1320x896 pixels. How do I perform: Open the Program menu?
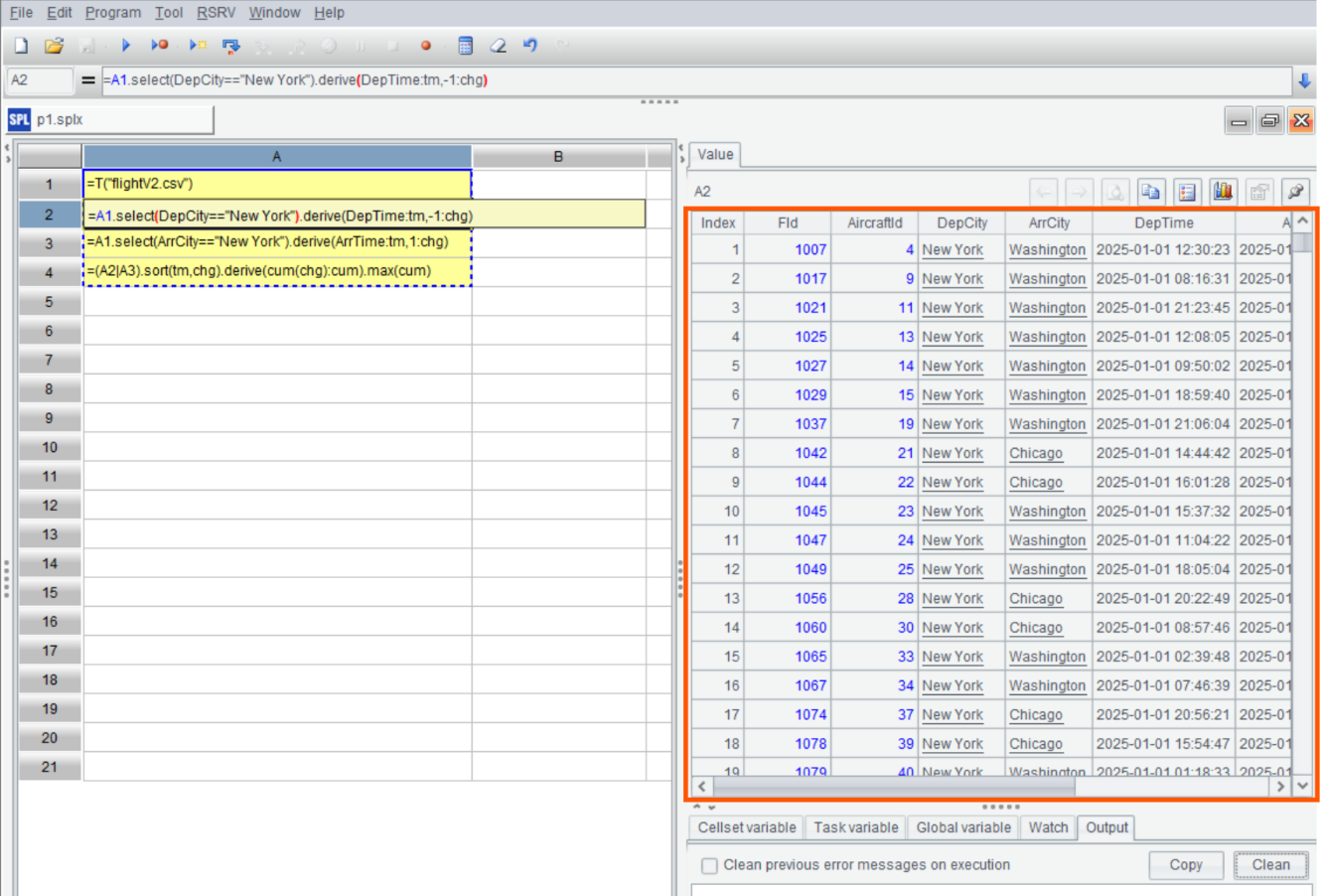click(112, 13)
